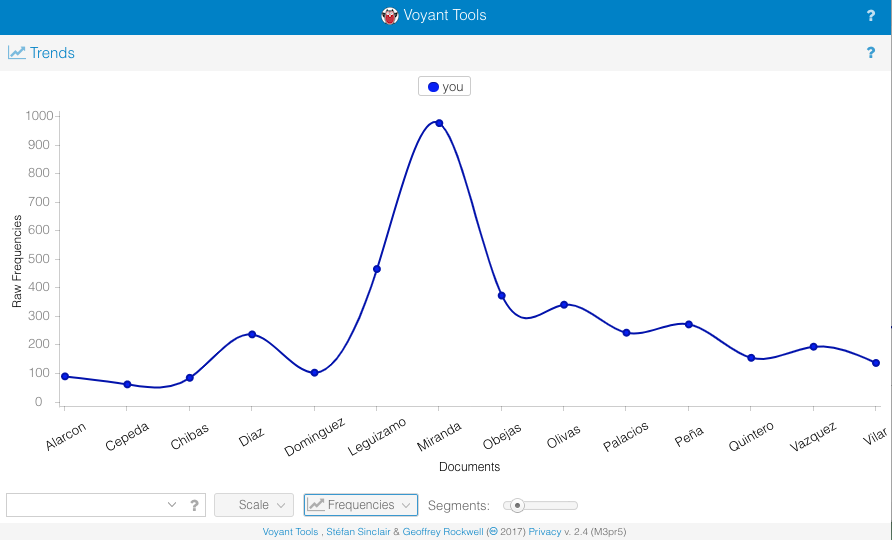Viewport: 892px width, 540px height.
Task: Click the Vazquez data point
Action: pos(813,347)
